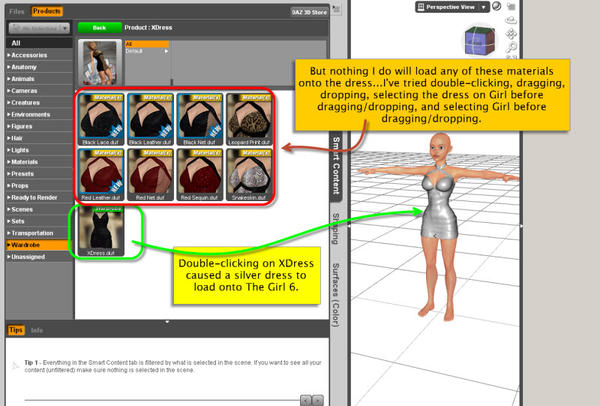The image size is (600, 406).
Task: Expand the Hair category
Action: [x=39, y=138]
